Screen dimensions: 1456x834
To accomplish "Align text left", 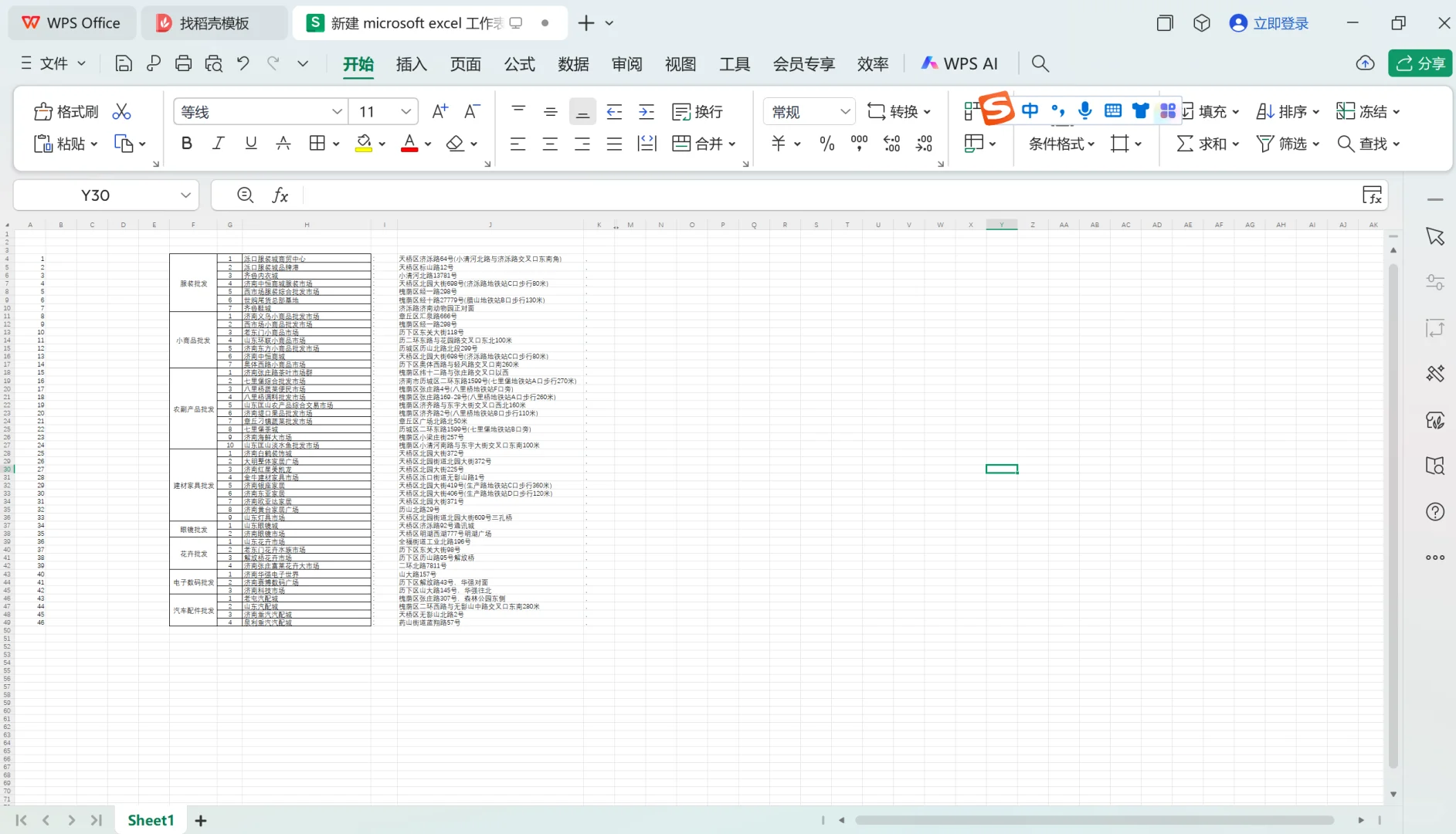I will tap(518, 144).
